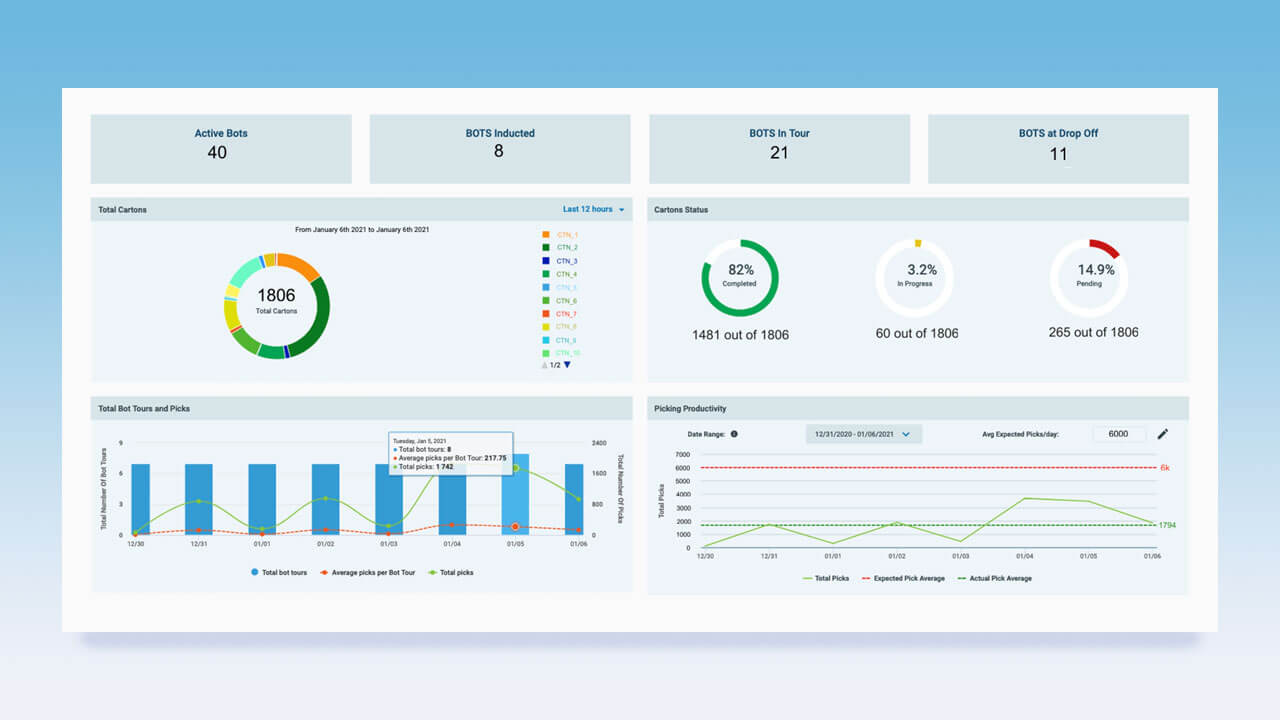The image size is (1280, 720).
Task: Select the BOTS In Tour card
Action: tap(780, 149)
